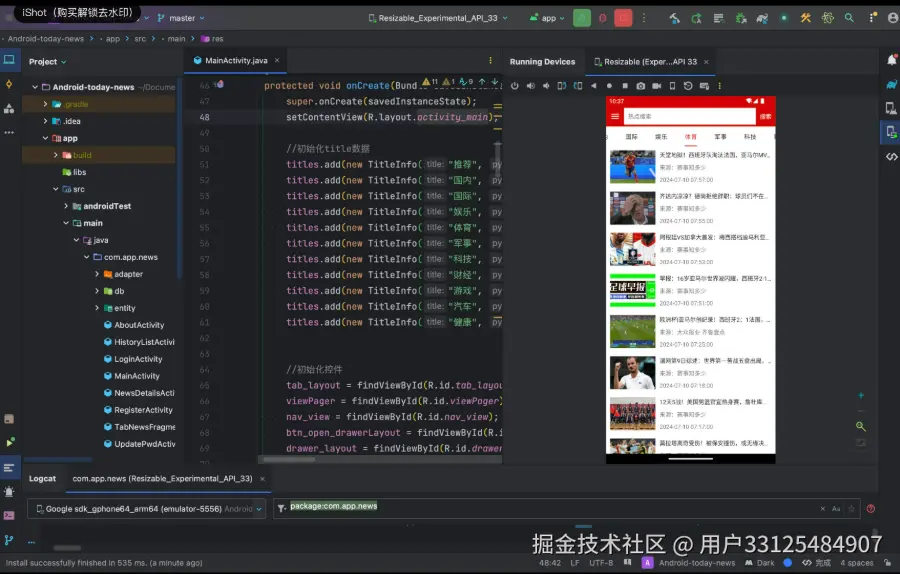Click the emulator Back triangle button
This screenshot has width=900, height=574.
(x=593, y=86)
